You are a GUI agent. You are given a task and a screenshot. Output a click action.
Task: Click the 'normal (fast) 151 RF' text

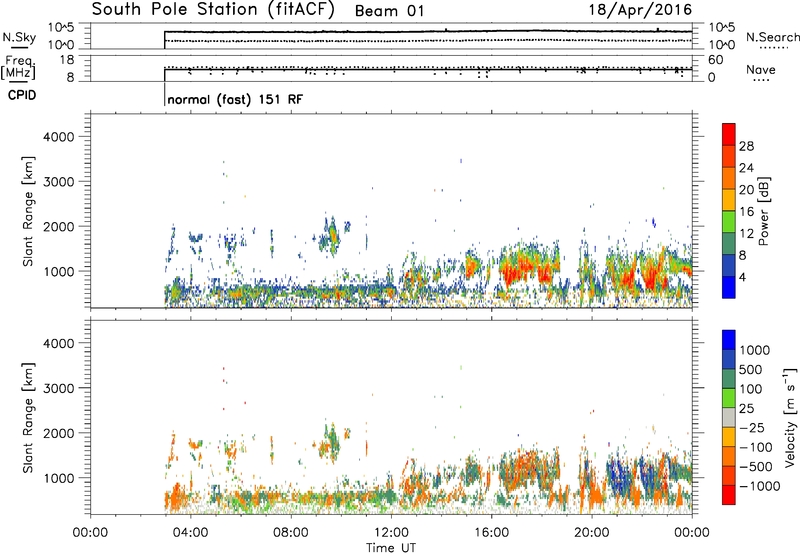click(x=235, y=99)
